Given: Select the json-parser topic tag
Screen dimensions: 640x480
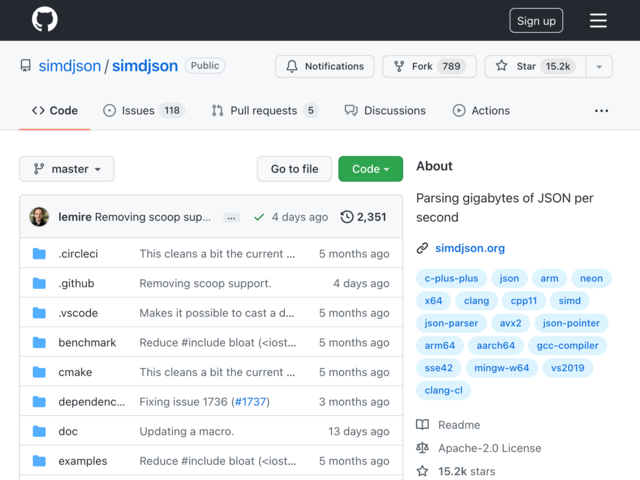Looking at the screenshot, I should coord(451,323).
